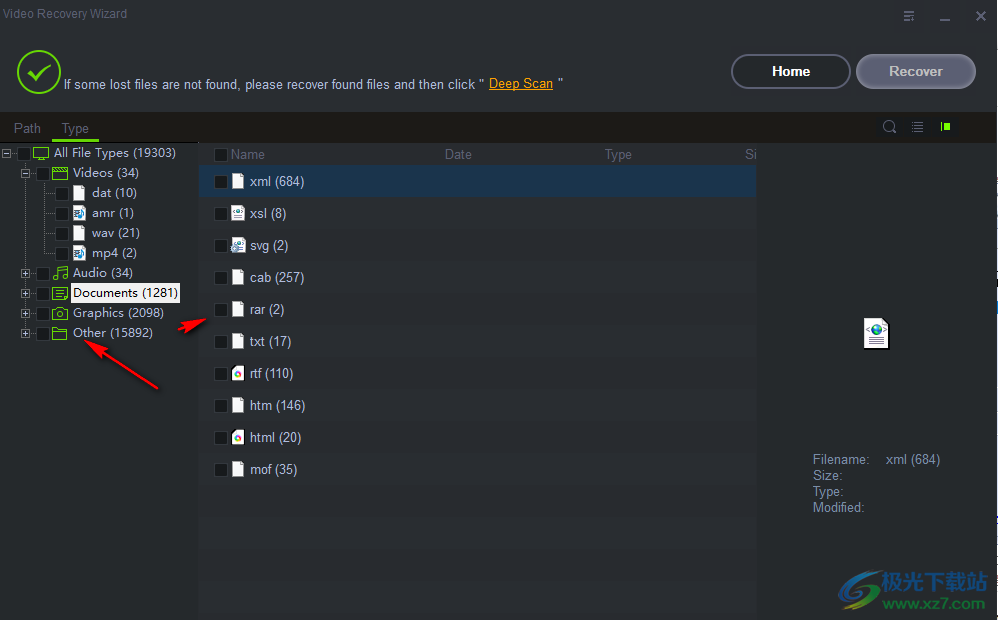Select the mp4 (2) tree item
The height and width of the screenshot is (620, 998).
pyautogui.click(x=114, y=253)
